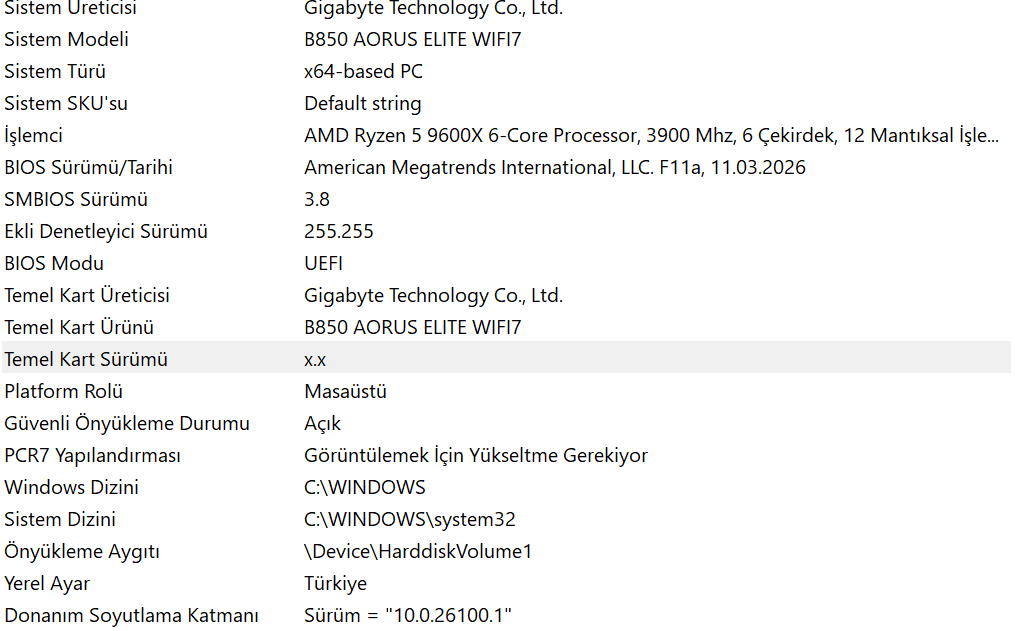Image resolution: width=1015 pixels, height=631 pixels.
Task: Select the Temel Kart Üreticisi row
Action: [x=506, y=296]
